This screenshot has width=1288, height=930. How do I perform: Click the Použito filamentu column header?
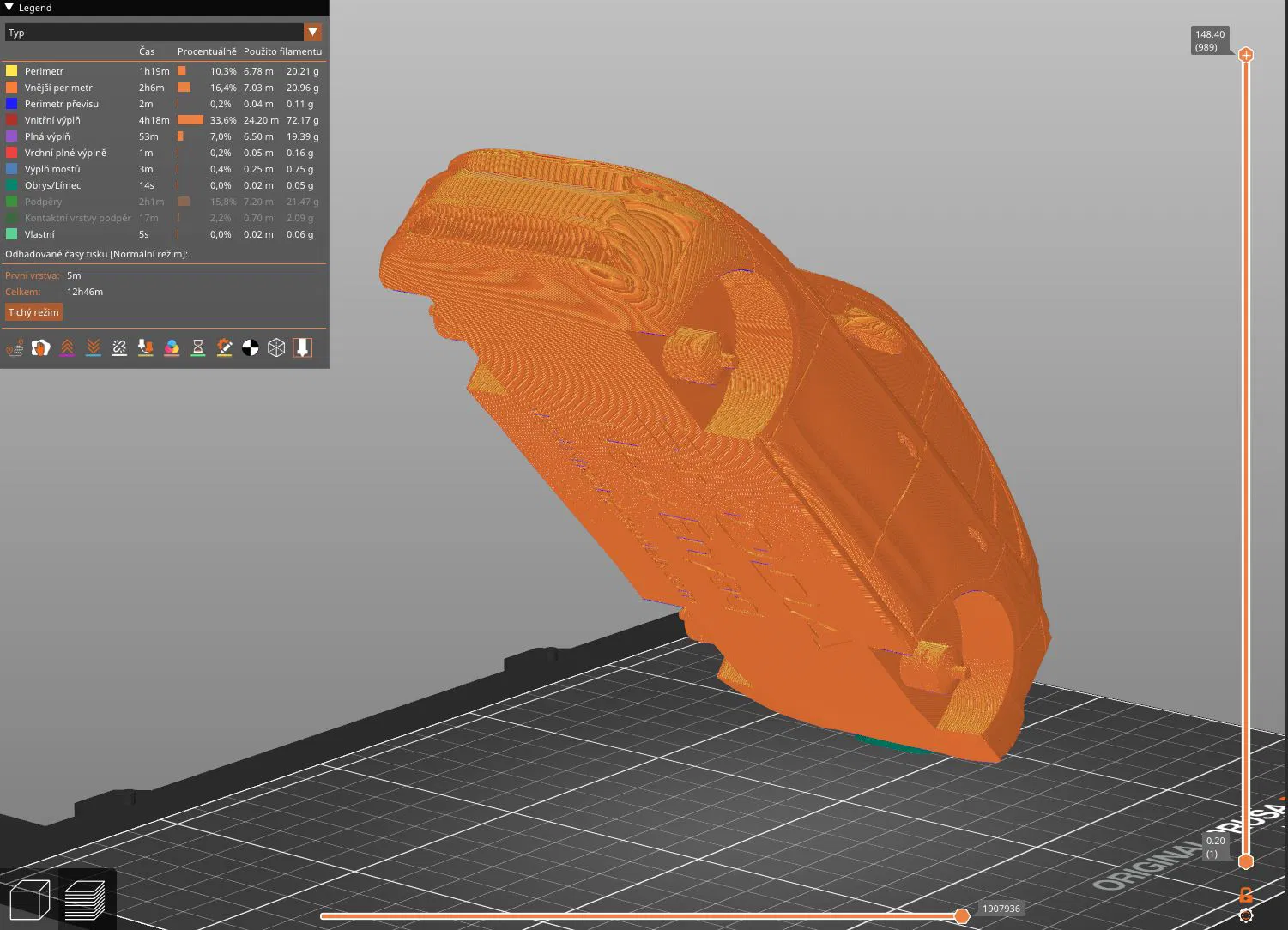[282, 51]
